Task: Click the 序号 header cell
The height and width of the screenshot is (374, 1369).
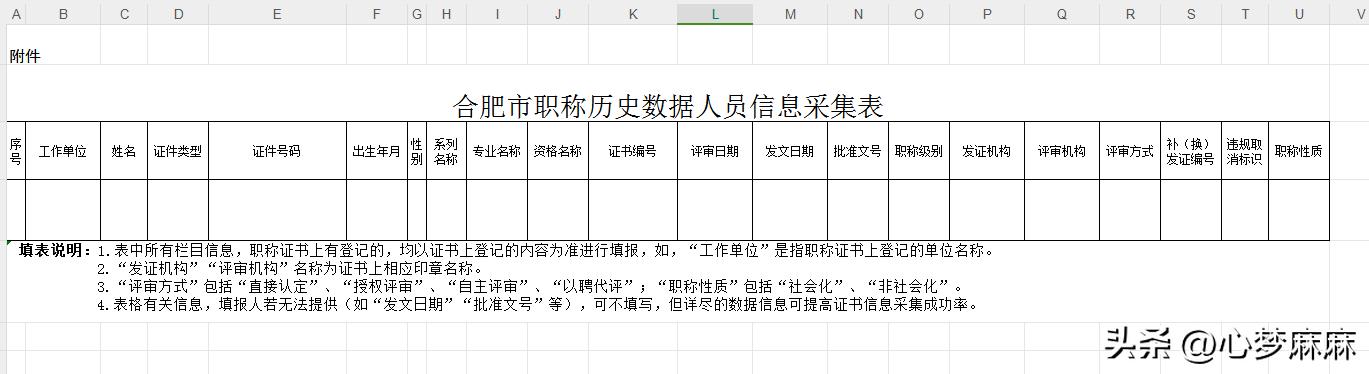Action: [16, 151]
